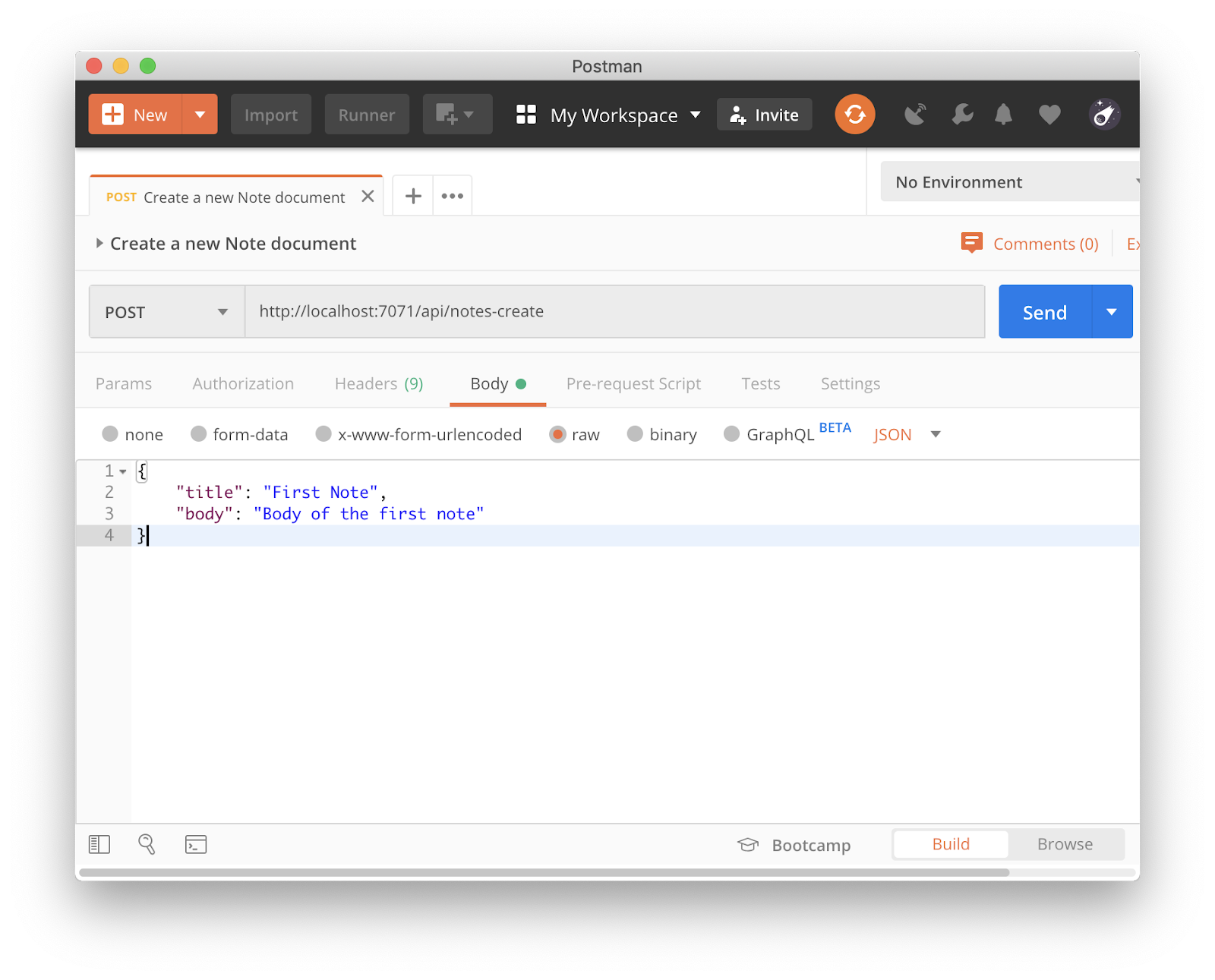Click the Comments speech bubble icon
This screenshot has width=1215, height=980.
[x=971, y=243]
